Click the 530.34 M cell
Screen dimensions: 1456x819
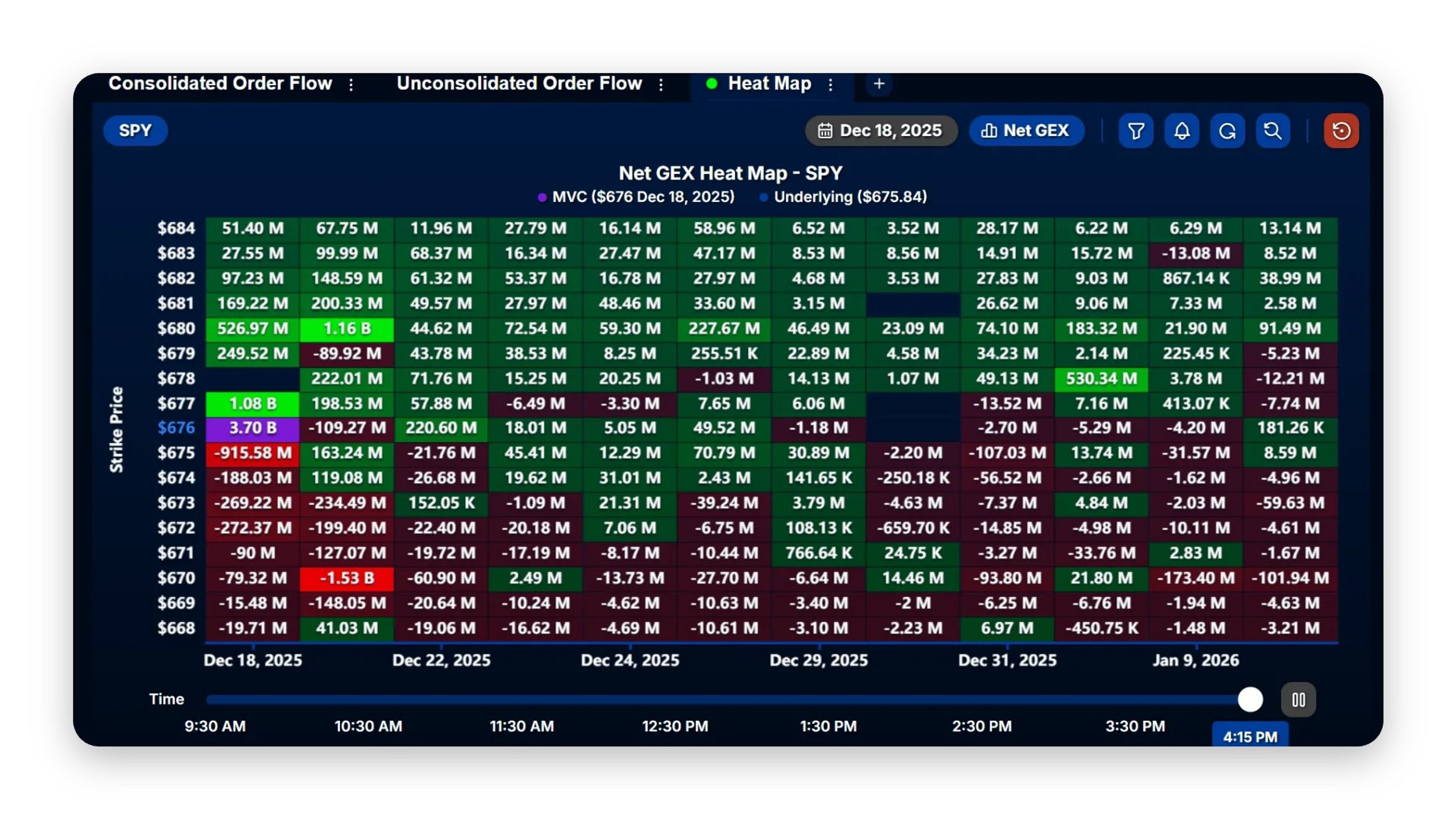click(1101, 378)
